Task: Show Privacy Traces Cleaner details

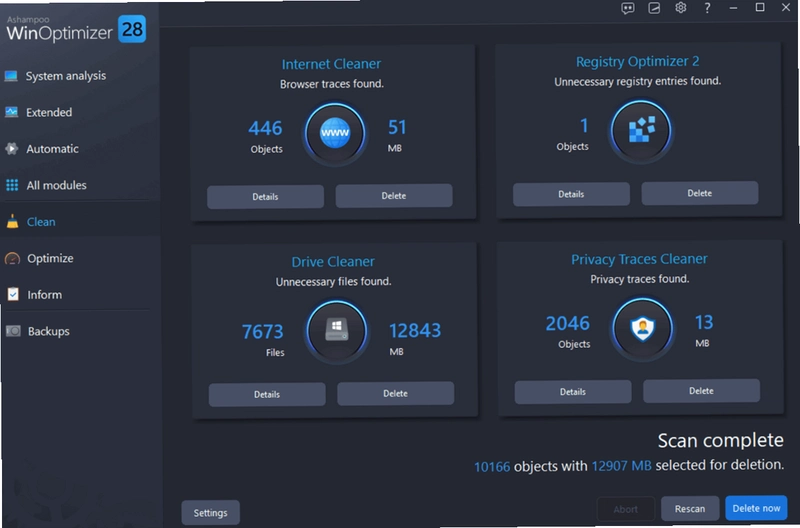Action: 572,392
